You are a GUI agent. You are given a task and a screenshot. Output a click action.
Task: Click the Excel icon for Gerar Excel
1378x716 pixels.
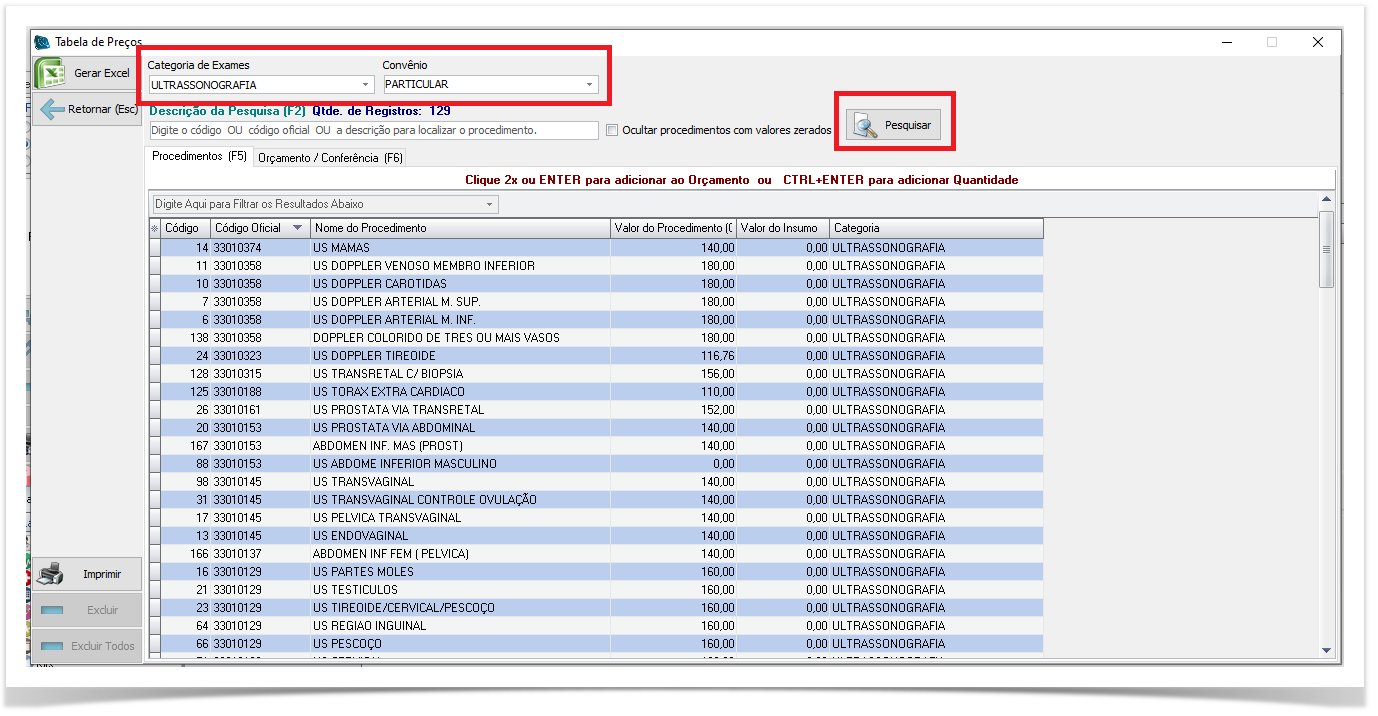(x=52, y=73)
